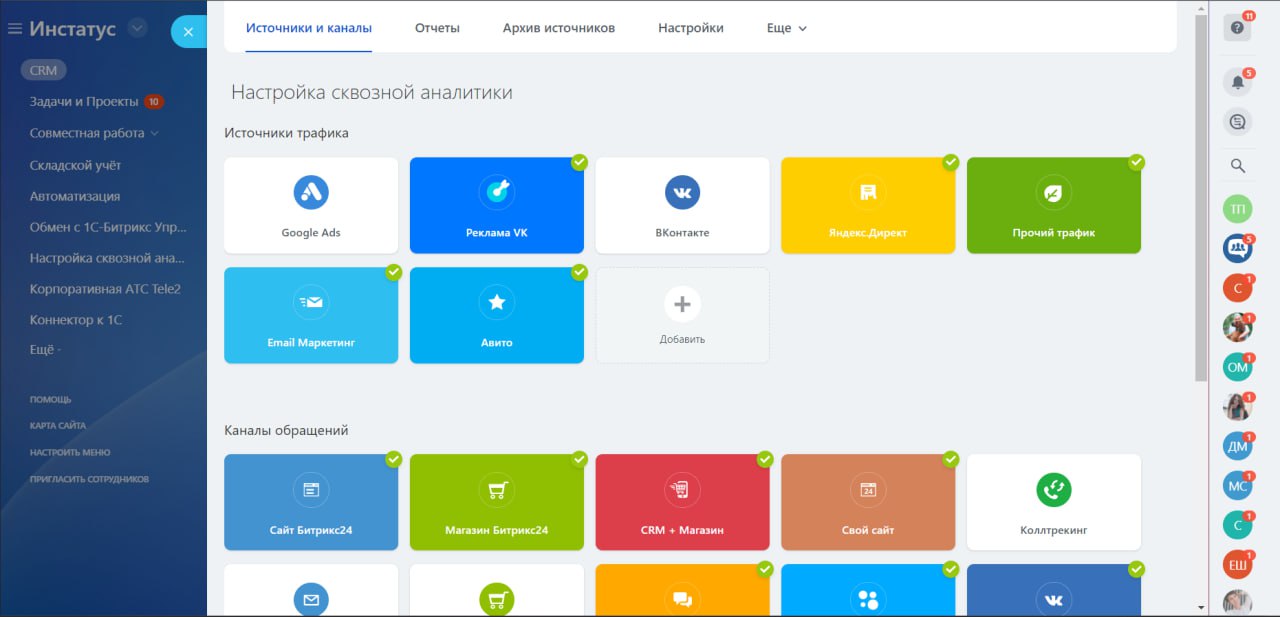Screen dimensions: 1280x617
Task: Open the ВКонтакте traffic source card
Action: tap(682, 205)
